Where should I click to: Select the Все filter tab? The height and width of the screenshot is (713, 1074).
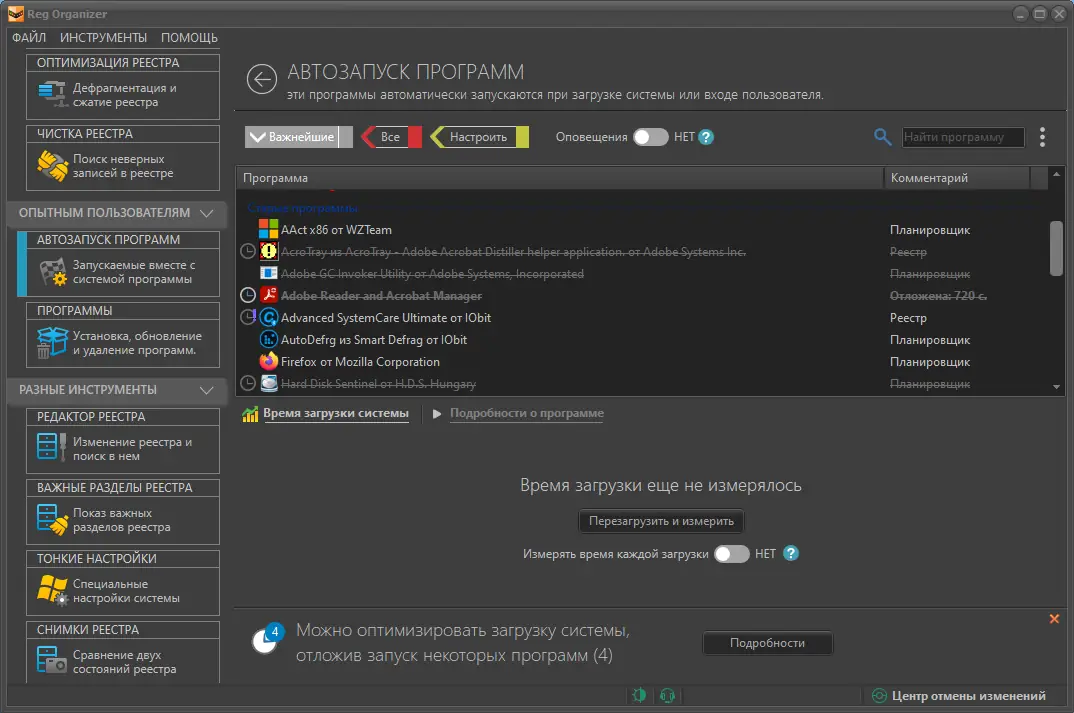click(390, 137)
